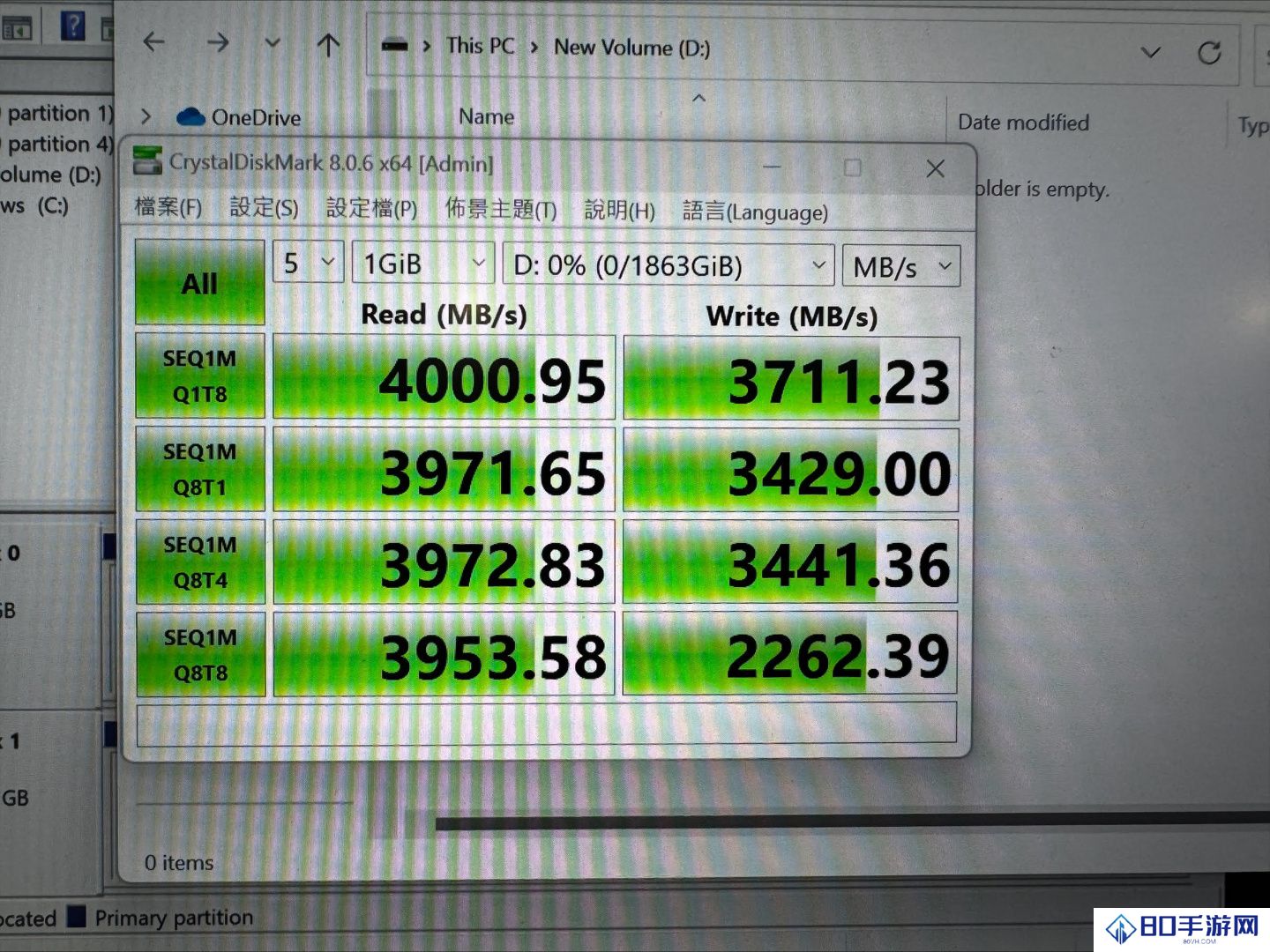Click the Primary partition legend swatch

pyautogui.click(x=78, y=917)
